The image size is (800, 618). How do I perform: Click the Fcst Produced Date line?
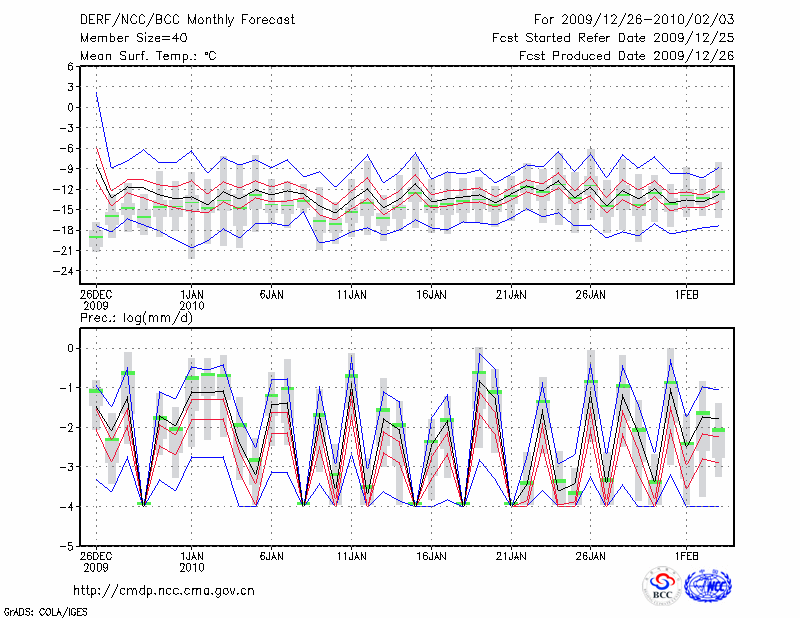click(x=626, y=55)
